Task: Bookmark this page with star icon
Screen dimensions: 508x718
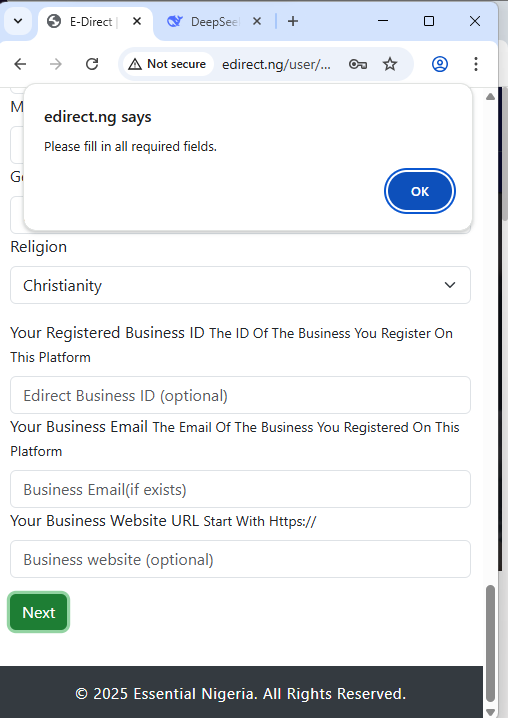Action: (390, 64)
